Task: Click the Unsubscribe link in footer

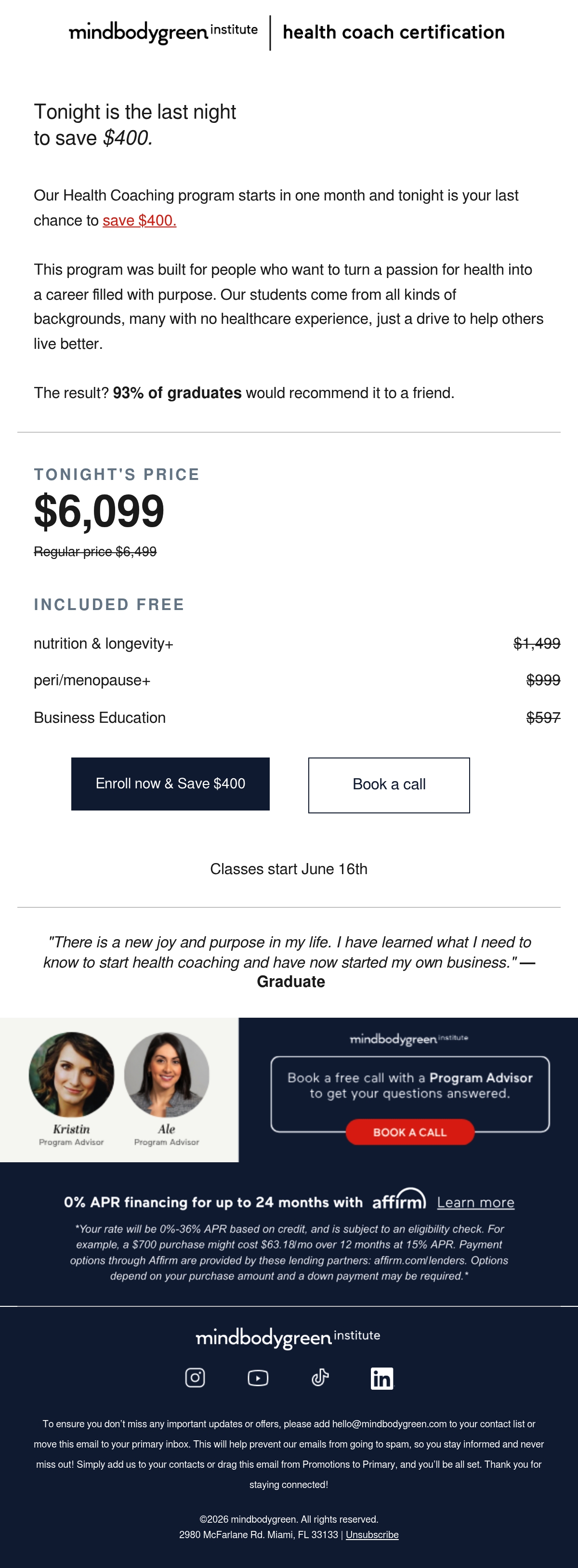Action: pos(372,1535)
